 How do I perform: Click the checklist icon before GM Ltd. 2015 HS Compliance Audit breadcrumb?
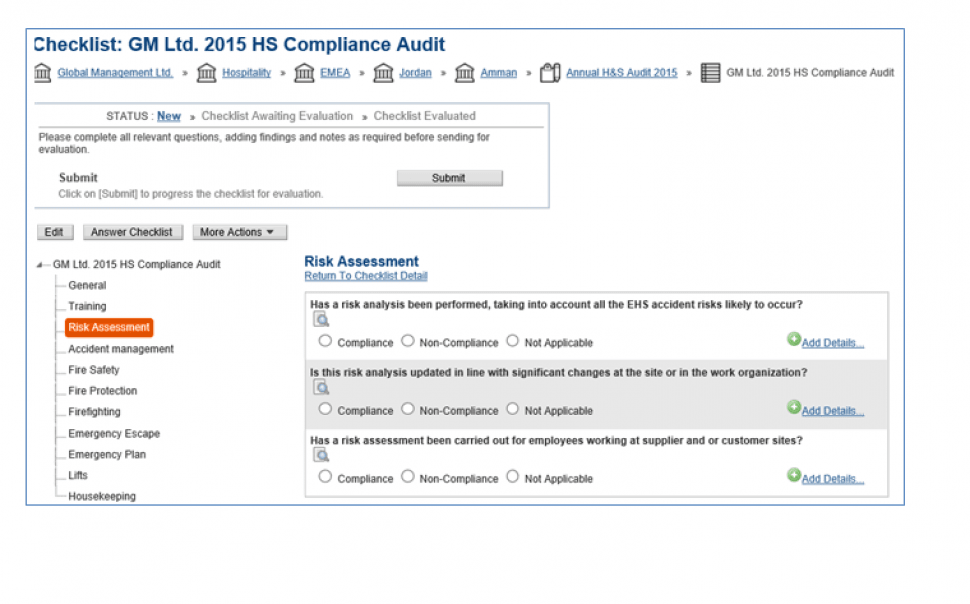[710, 73]
